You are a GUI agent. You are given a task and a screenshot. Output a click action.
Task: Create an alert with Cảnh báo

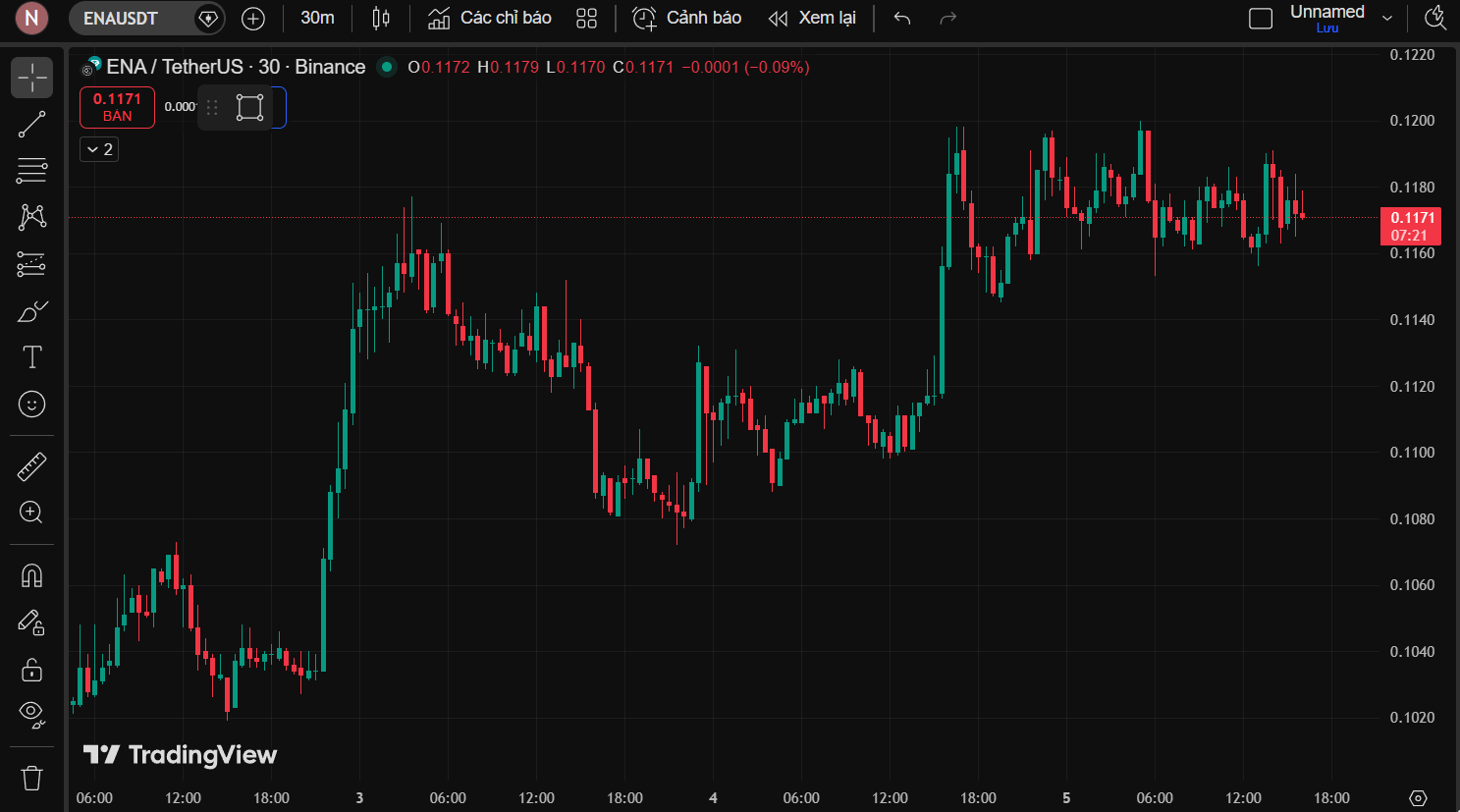click(686, 19)
